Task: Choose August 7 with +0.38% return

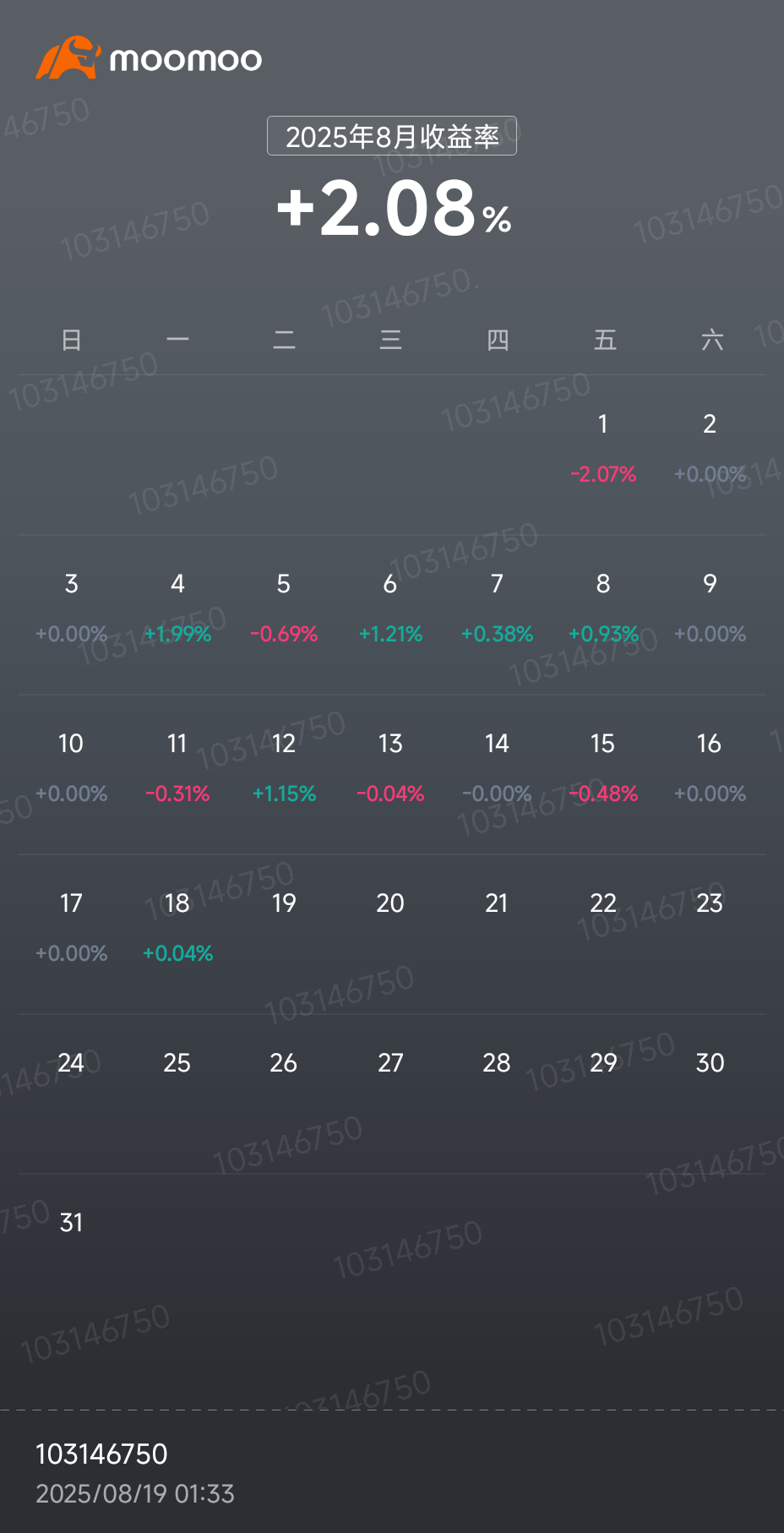Action: point(497,608)
